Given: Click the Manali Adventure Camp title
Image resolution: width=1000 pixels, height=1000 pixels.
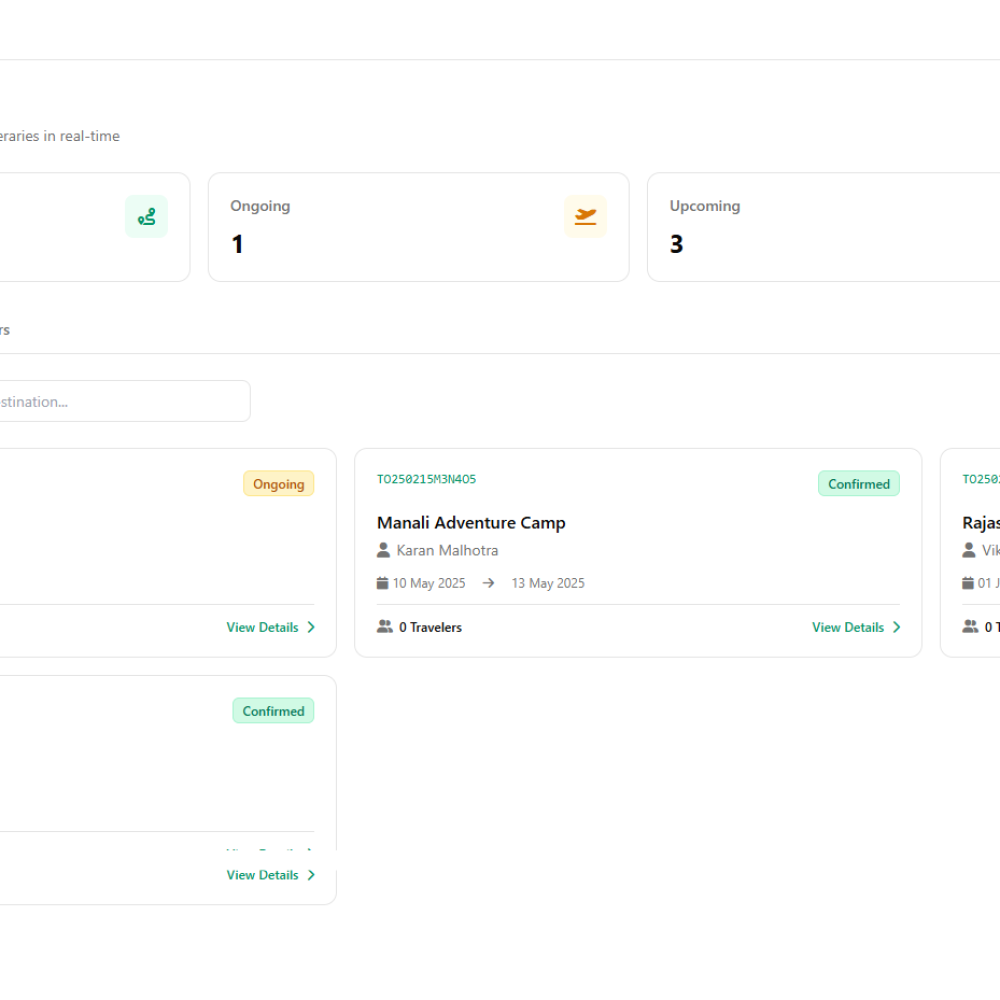Looking at the screenshot, I should click(471, 523).
